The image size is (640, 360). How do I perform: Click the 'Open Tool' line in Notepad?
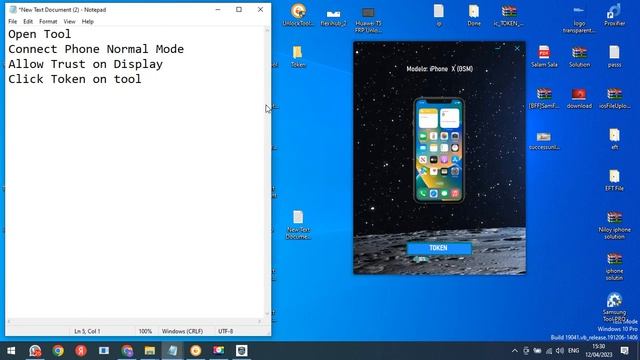click(x=40, y=34)
